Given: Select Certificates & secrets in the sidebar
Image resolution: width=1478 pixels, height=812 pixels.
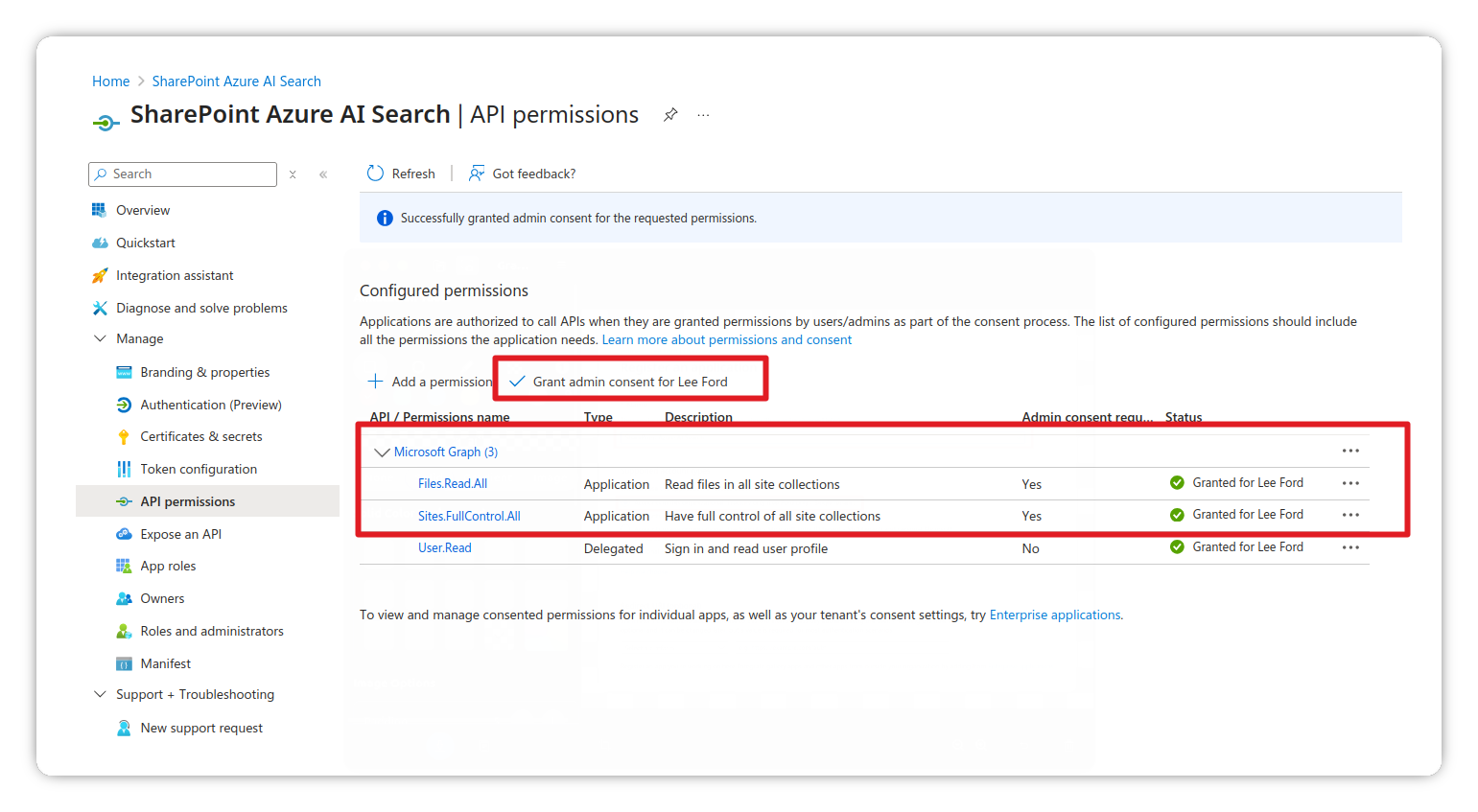Looking at the screenshot, I should [202, 436].
